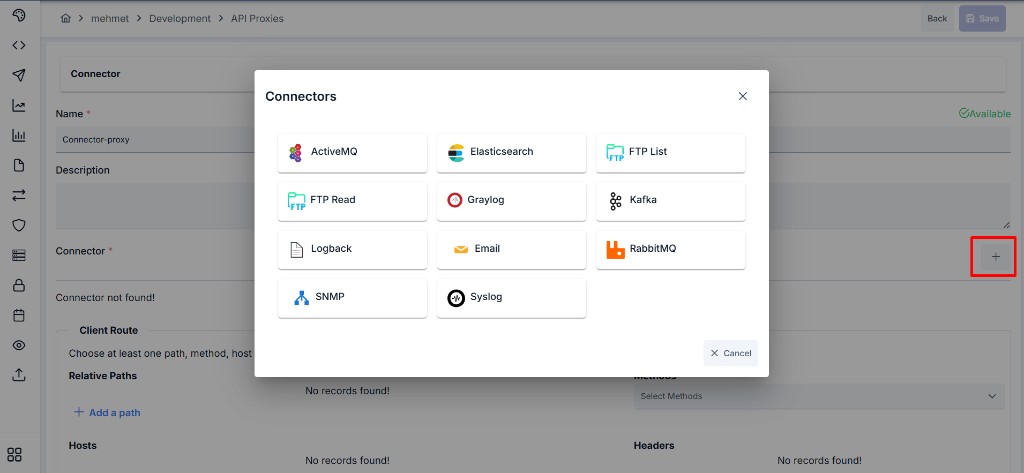Choose the FTP Read connector
Screen dimensions: 1024x473
point(352,201)
